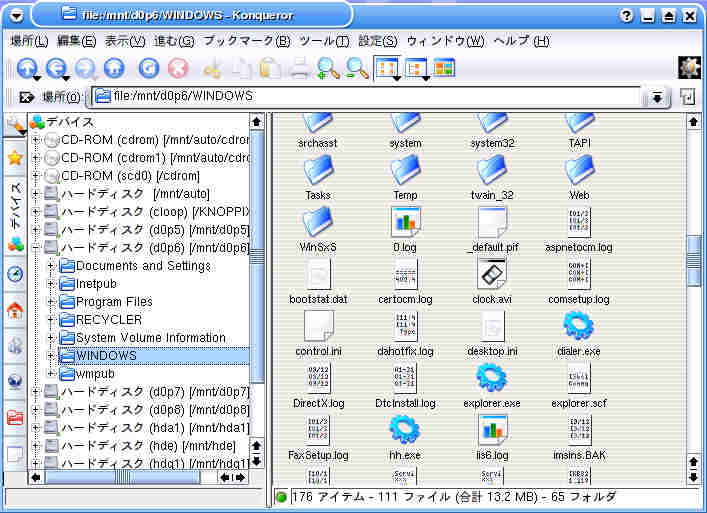Collapse hard disk (d0p6) tree node
707x513 pixels.
click(36, 248)
